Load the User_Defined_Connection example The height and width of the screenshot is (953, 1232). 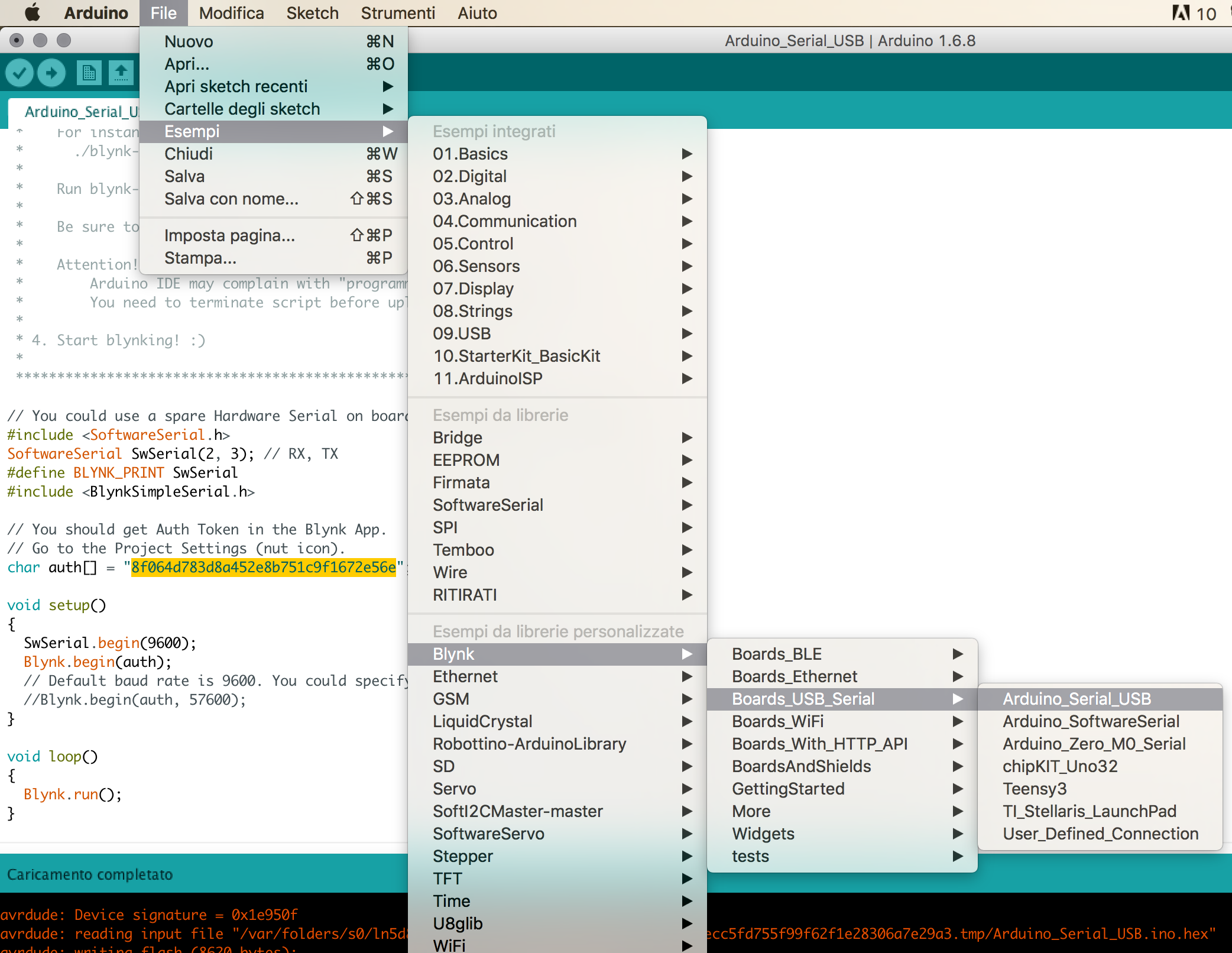tap(1100, 834)
